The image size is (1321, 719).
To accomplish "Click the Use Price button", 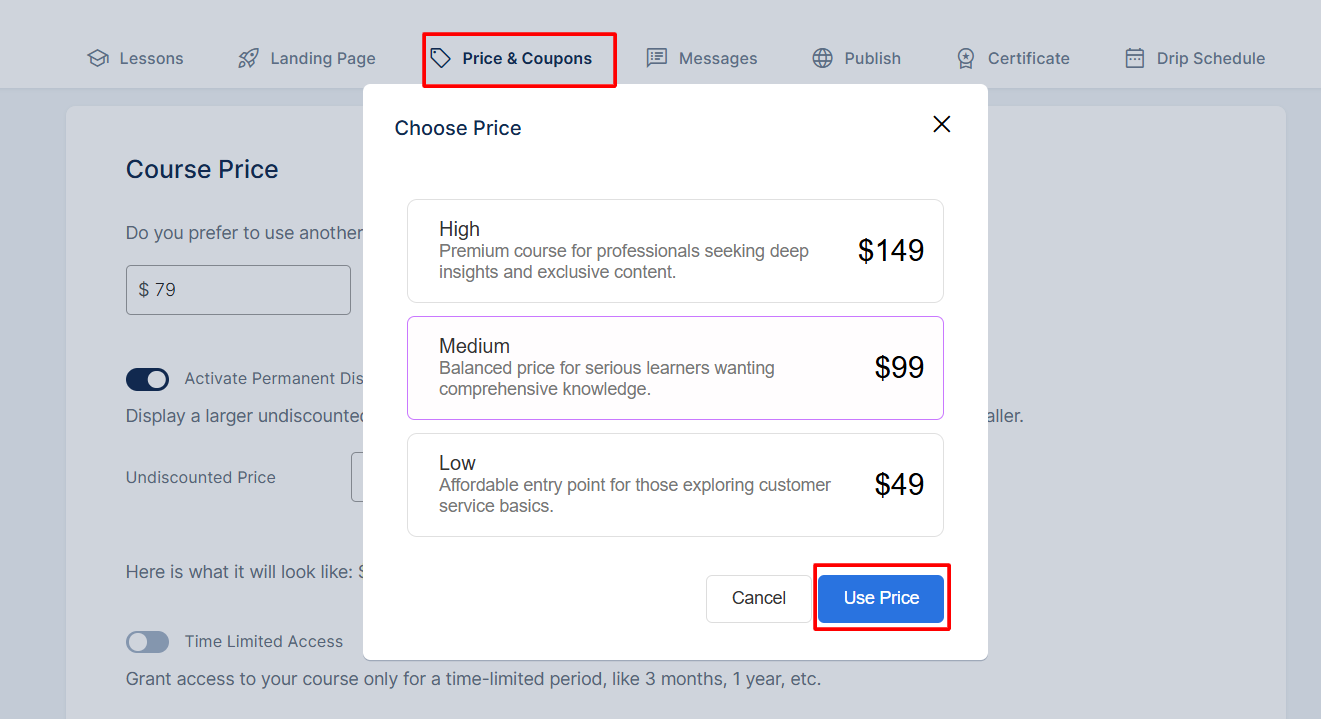I will [x=881, y=598].
